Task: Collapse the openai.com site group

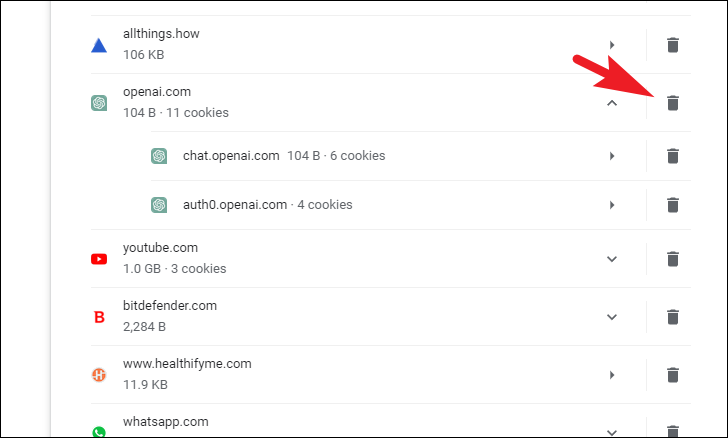Action: (612, 103)
